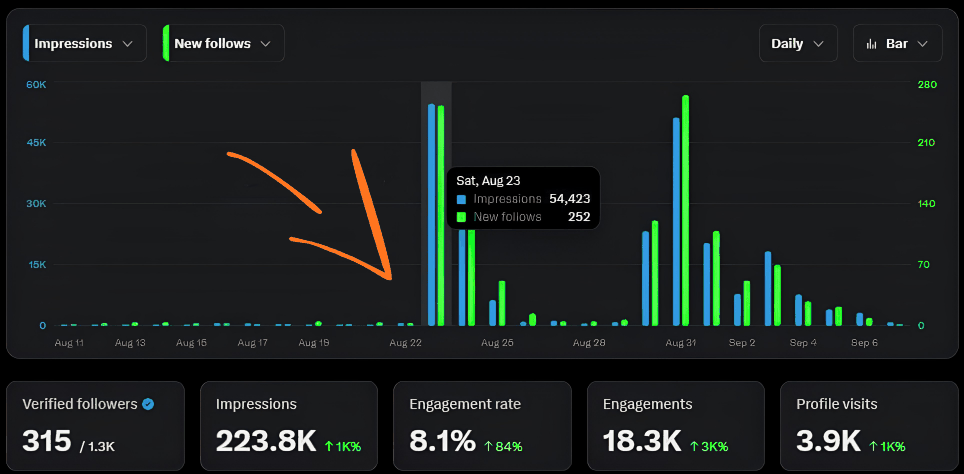The width and height of the screenshot is (964, 474).
Task: Click the 3K% increase indicator on Engagements
Action: [708, 446]
